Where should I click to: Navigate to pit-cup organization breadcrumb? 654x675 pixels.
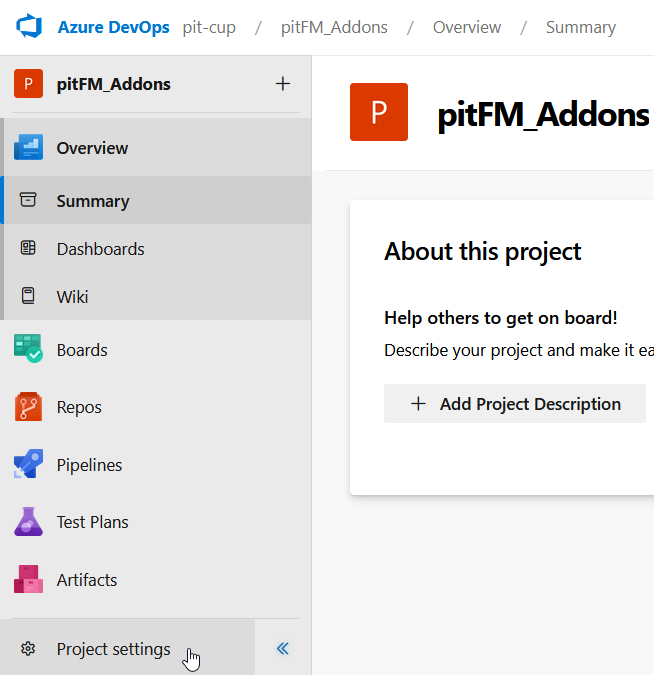pyautogui.click(x=209, y=27)
